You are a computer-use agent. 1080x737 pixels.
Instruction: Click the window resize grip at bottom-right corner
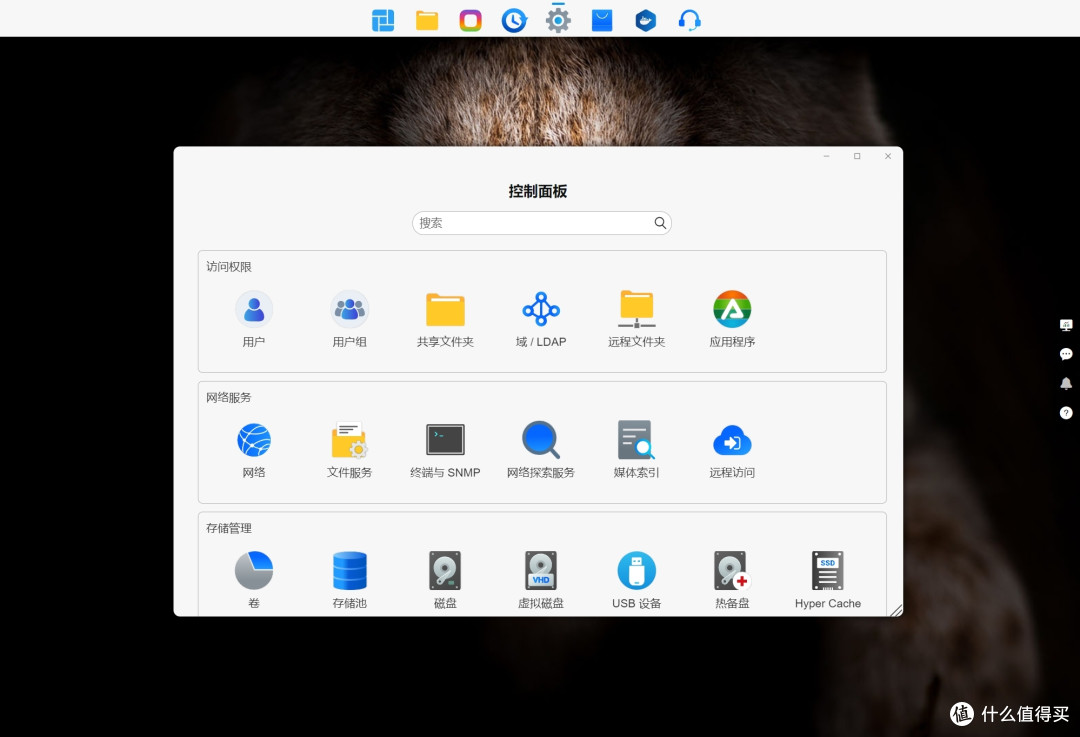tap(895, 610)
